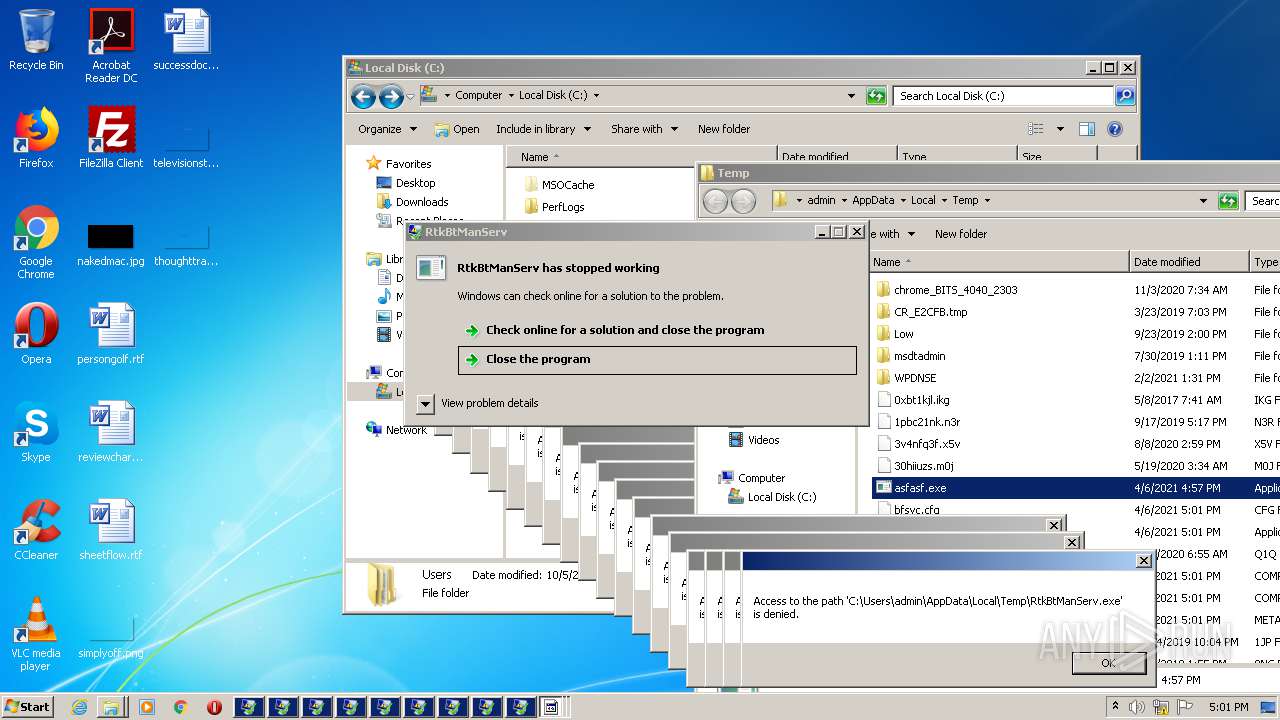
Task: Launch Skype from the desktop
Action: click(x=36, y=432)
